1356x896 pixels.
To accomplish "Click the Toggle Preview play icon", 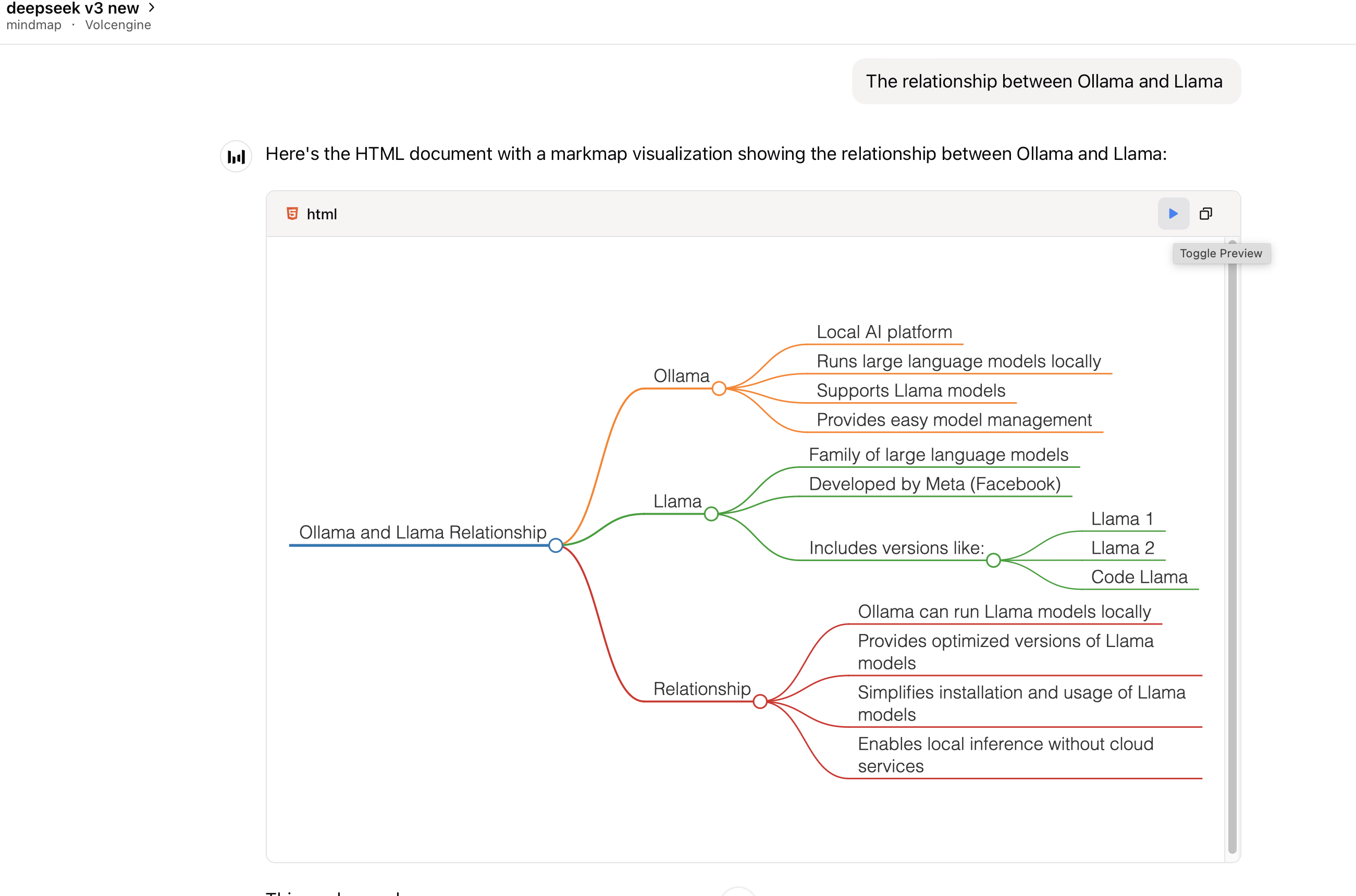I will pyautogui.click(x=1173, y=214).
